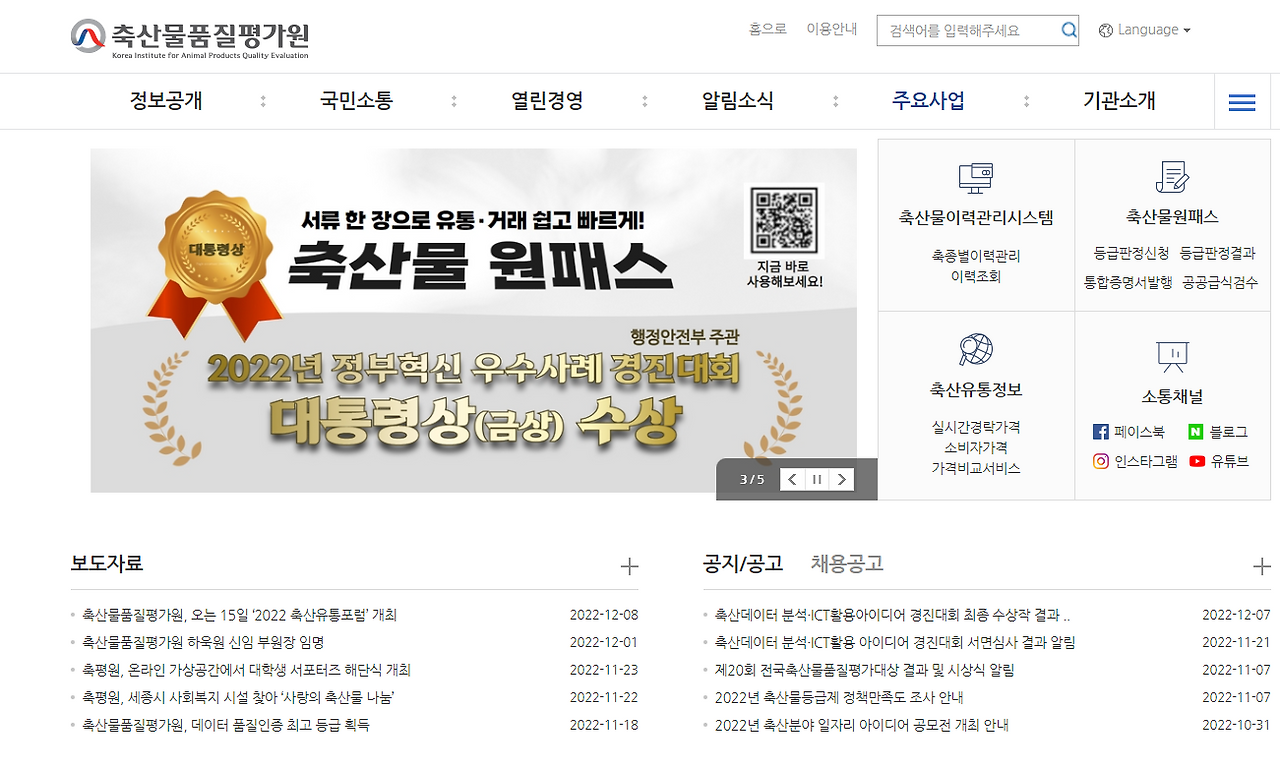Open the Naver blog icon
The image size is (1280, 769).
coord(1196,432)
